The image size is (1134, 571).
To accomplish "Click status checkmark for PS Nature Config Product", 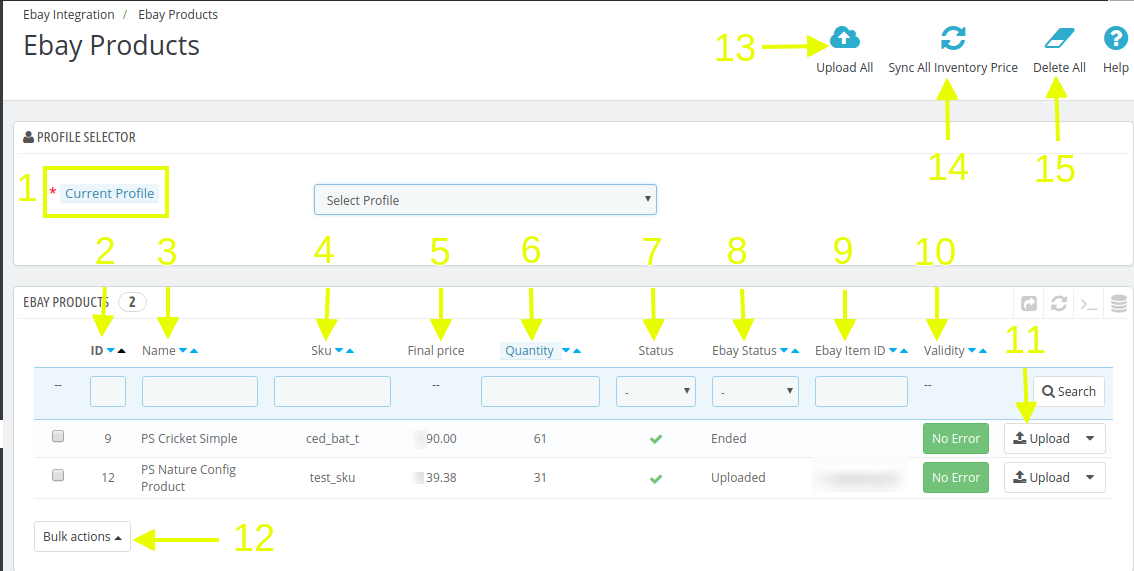I will click(x=656, y=478).
